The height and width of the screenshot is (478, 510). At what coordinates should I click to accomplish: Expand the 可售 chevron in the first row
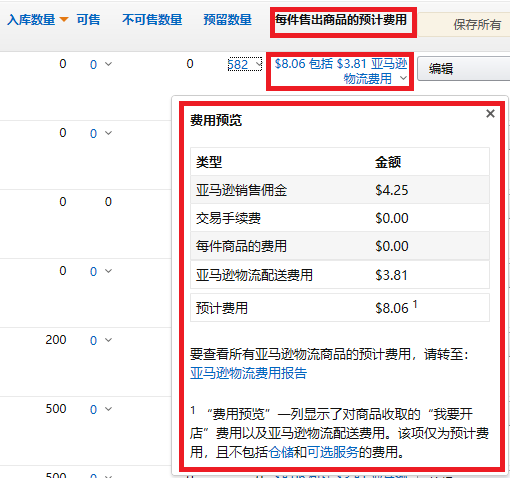[x=108, y=64]
